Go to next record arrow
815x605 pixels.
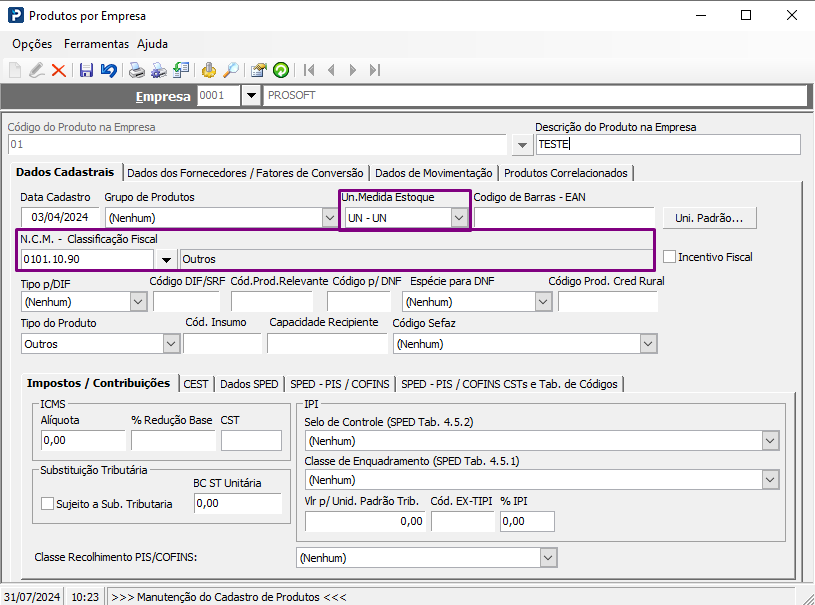click(x=353, y=70)
